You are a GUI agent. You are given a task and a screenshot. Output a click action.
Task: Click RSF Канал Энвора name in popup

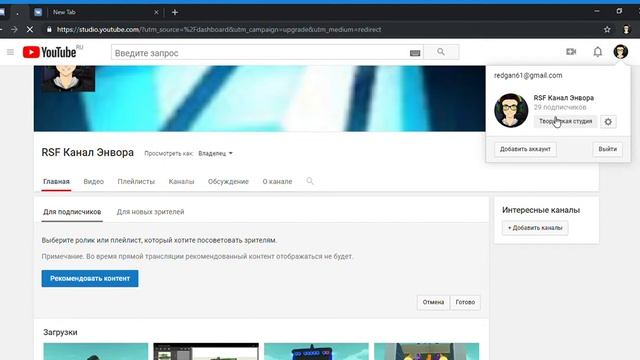(x=564, y=98)
